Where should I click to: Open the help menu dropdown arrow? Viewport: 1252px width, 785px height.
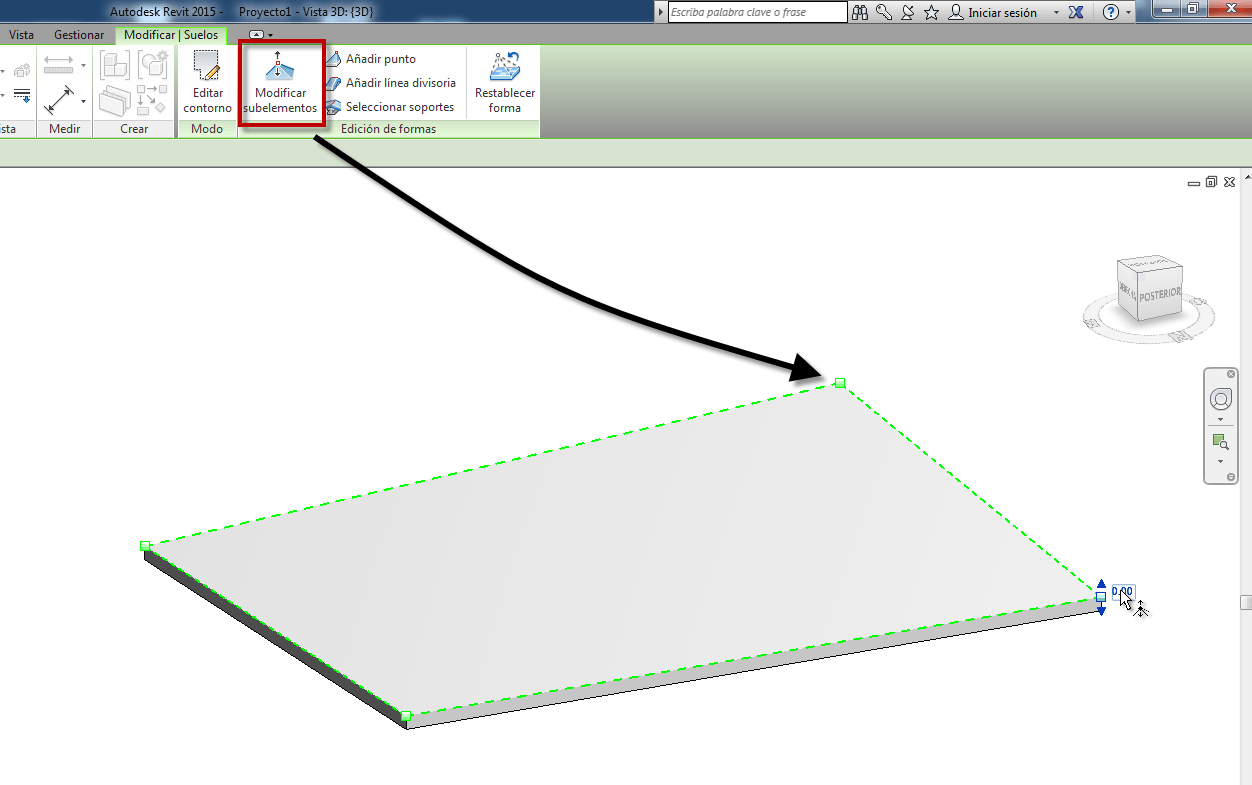[x=1129, y=13]
